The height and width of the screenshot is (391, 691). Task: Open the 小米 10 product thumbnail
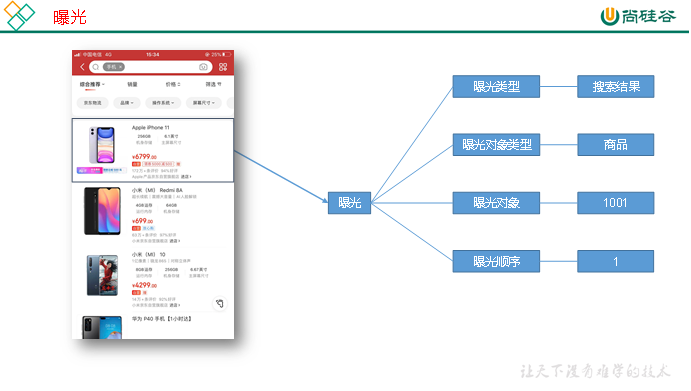click(102, 275)
